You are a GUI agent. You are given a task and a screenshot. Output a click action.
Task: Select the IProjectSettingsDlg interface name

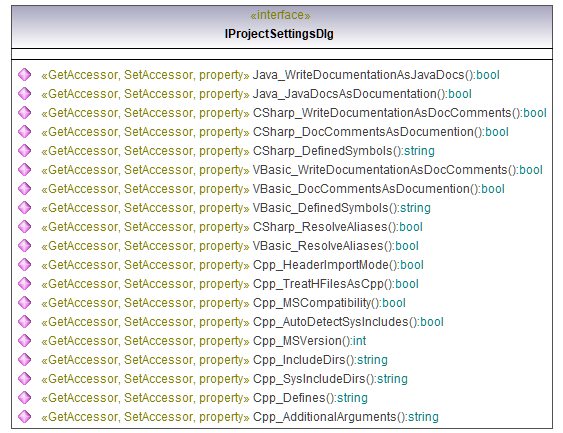coord(279,34)
